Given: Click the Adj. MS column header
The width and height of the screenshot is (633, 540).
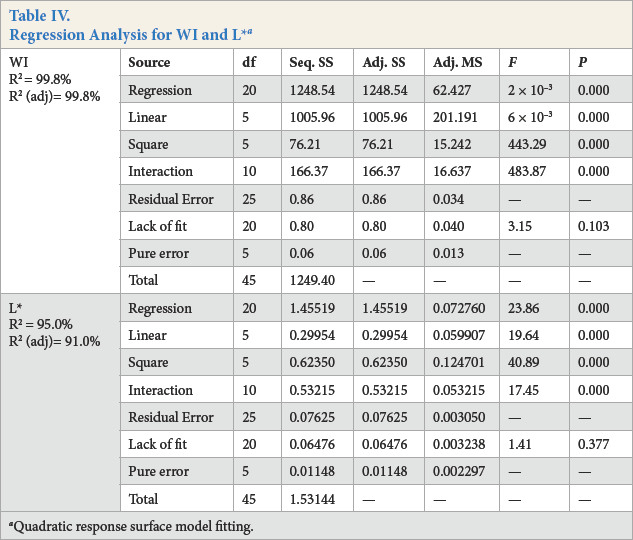Looking at the screenshot, I should [x=457, y=63].
